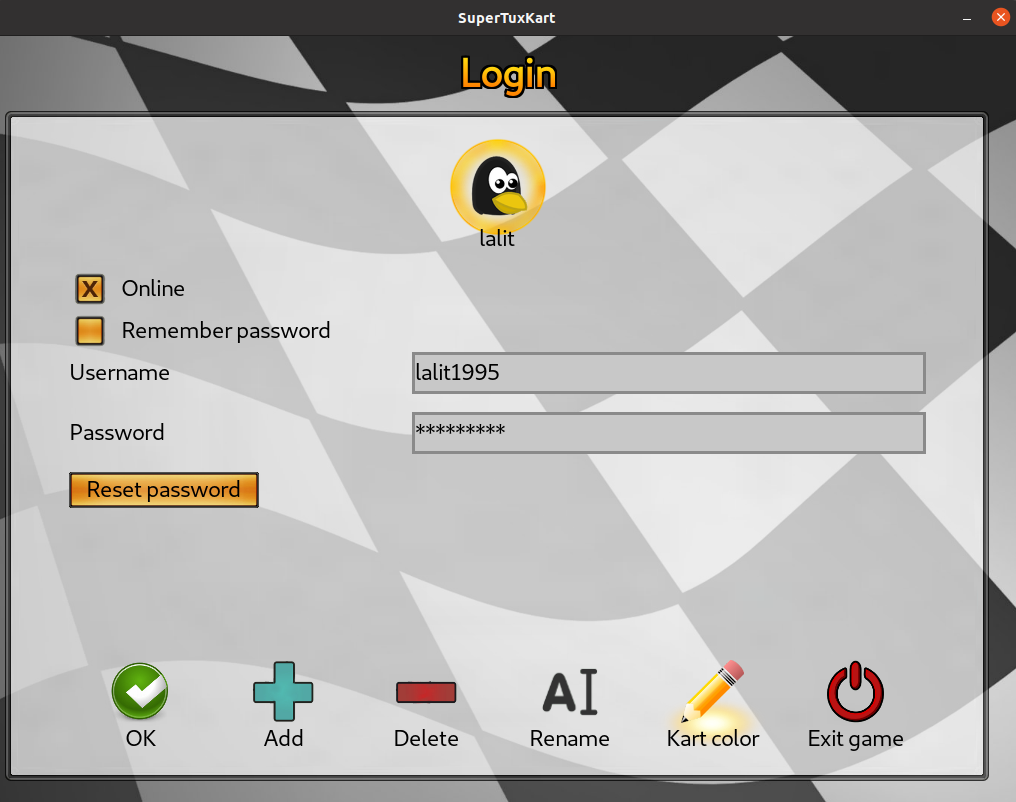Viewport: 1016px width, 802px height.
Task: Click the "lalit" player name under avatar
Action: pos(497,240)
